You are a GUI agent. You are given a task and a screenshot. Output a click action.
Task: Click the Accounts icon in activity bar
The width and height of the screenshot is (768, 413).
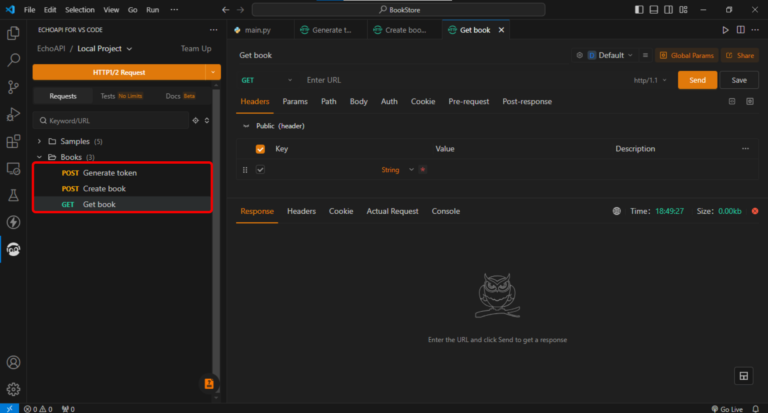click(13, 363)
